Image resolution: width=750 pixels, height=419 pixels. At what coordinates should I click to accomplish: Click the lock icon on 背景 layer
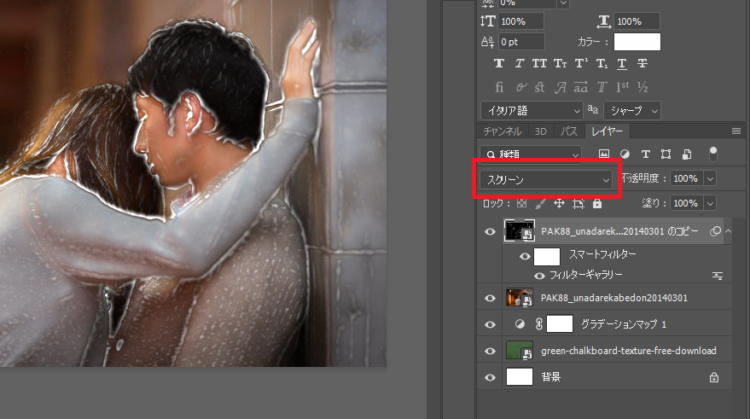coord(714,377)
